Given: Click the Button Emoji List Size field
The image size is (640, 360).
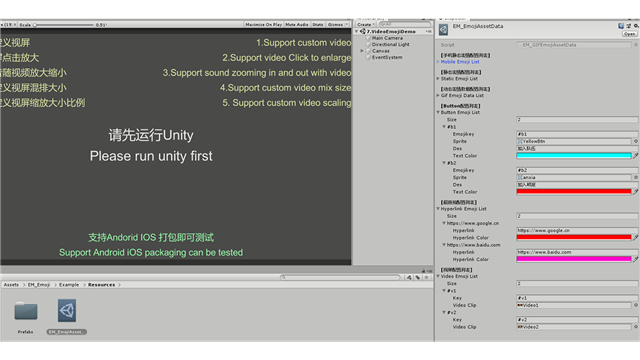Looking at the screenshot, I should point(577,120).
